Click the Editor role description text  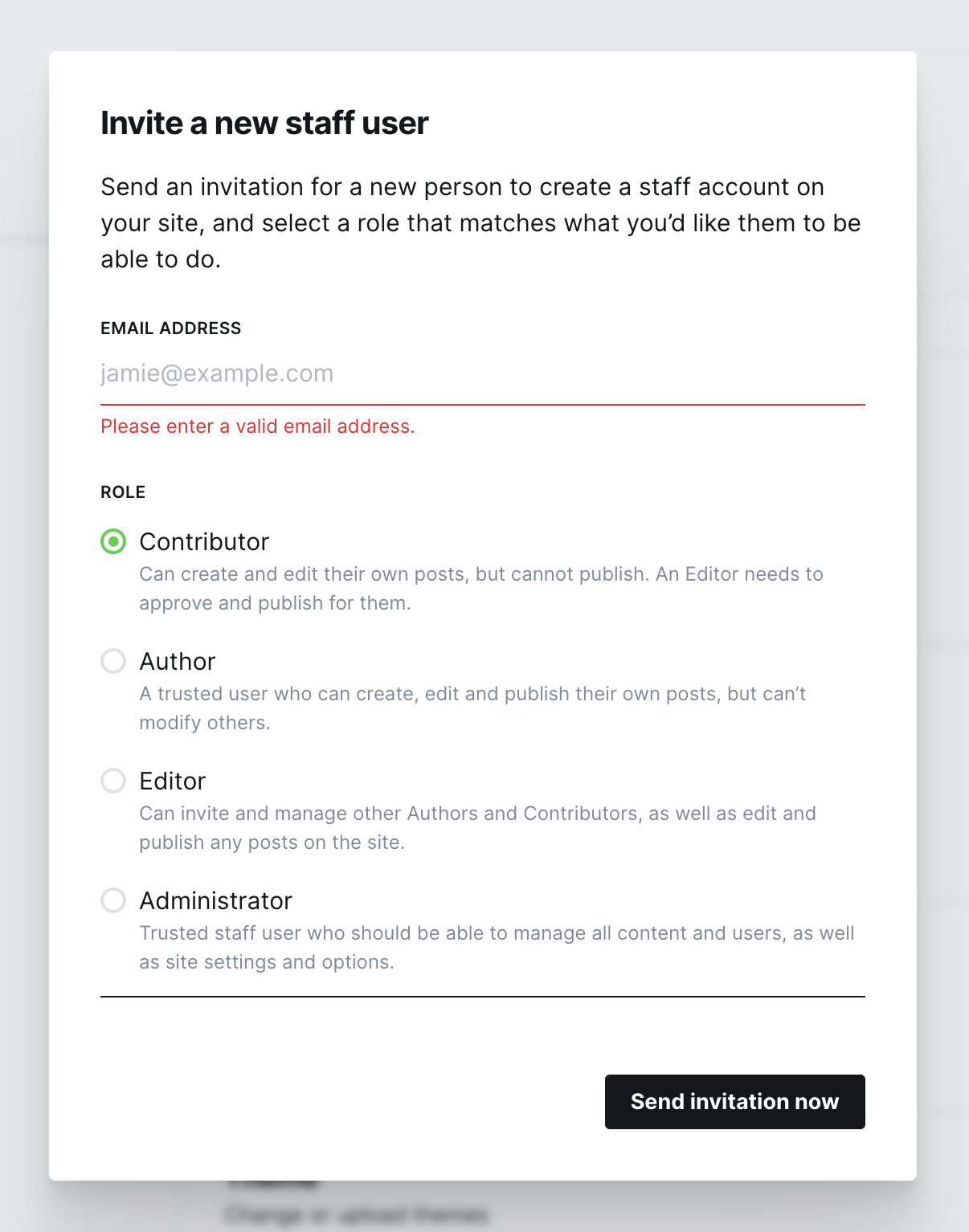point(477,828)
